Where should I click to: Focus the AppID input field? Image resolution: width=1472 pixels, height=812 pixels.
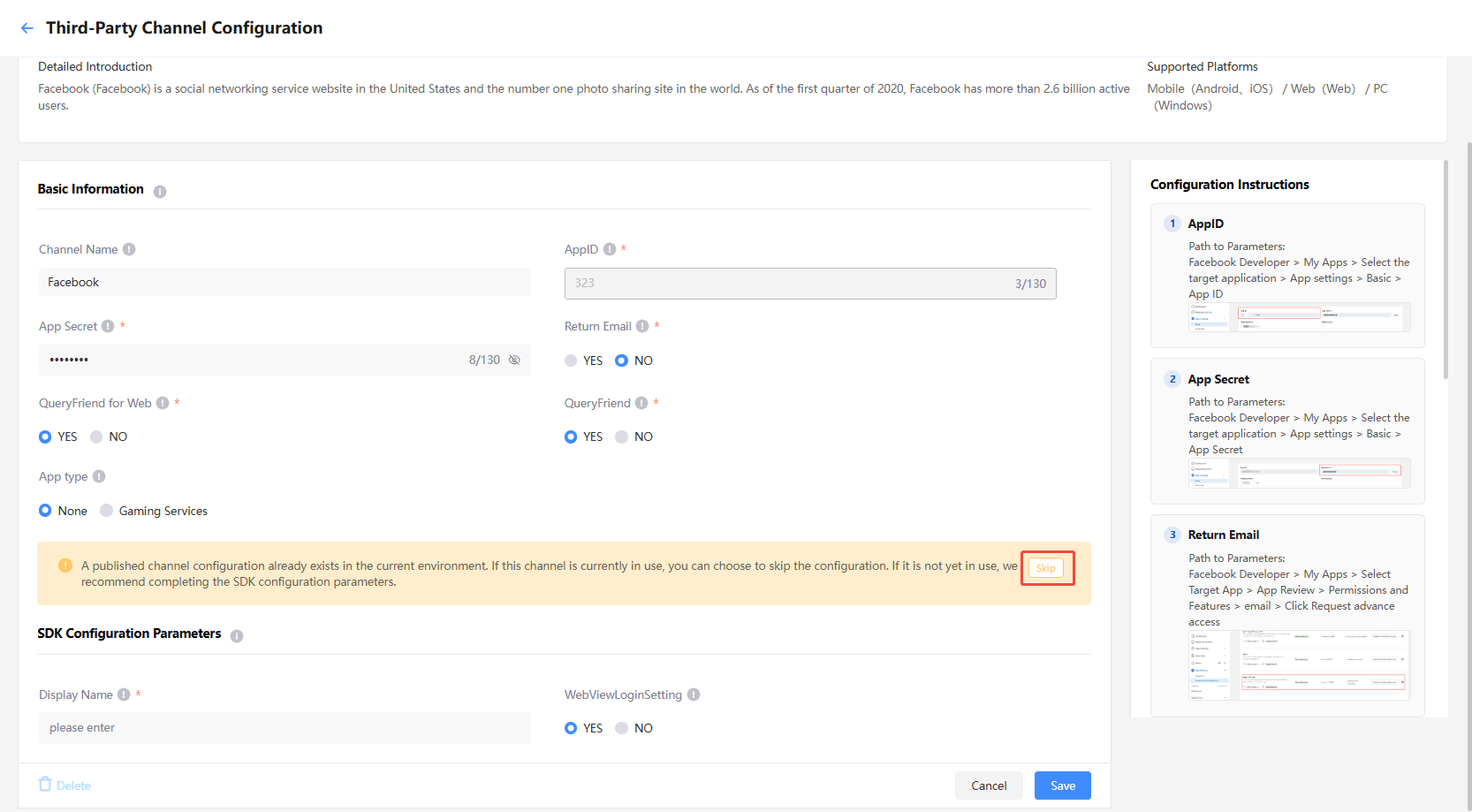tap(810, 284)
